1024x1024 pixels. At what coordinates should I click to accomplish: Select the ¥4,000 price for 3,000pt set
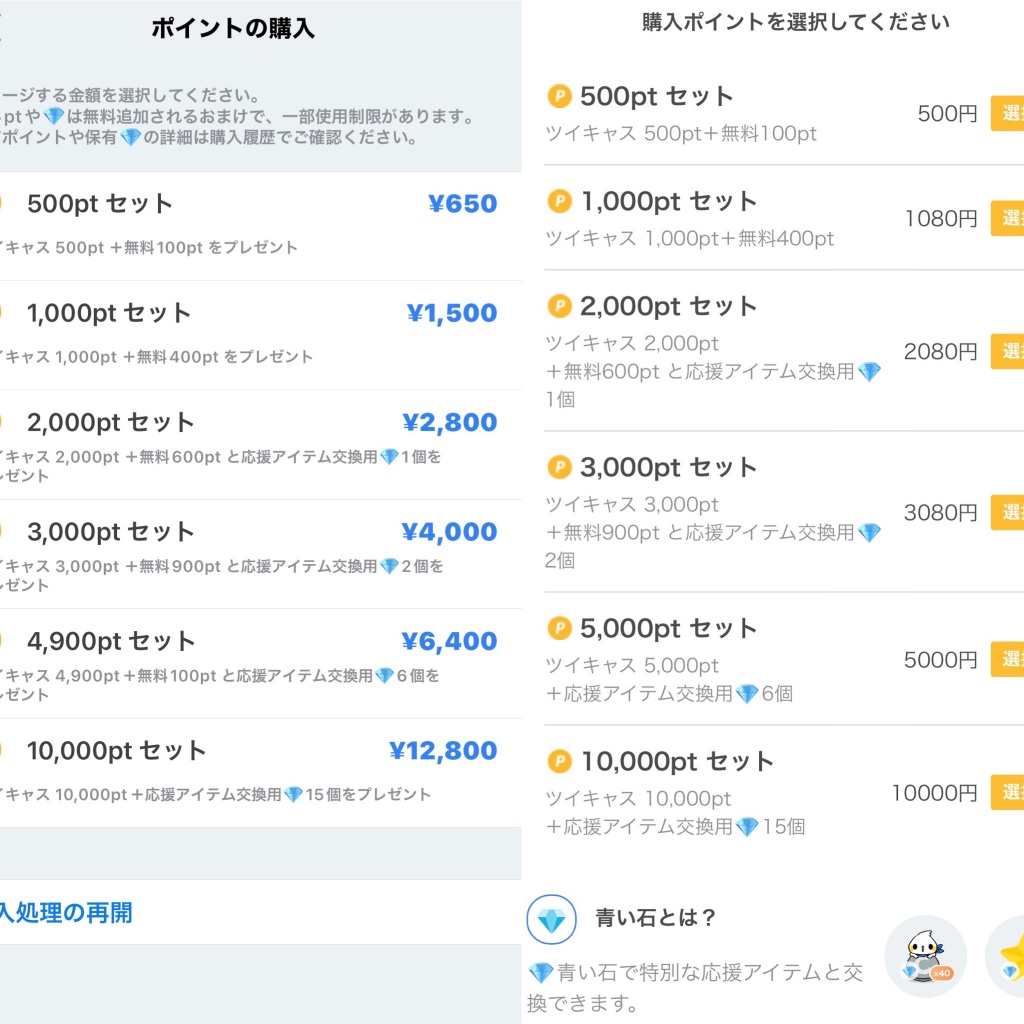pyautogui.click(x=449, y=532)
